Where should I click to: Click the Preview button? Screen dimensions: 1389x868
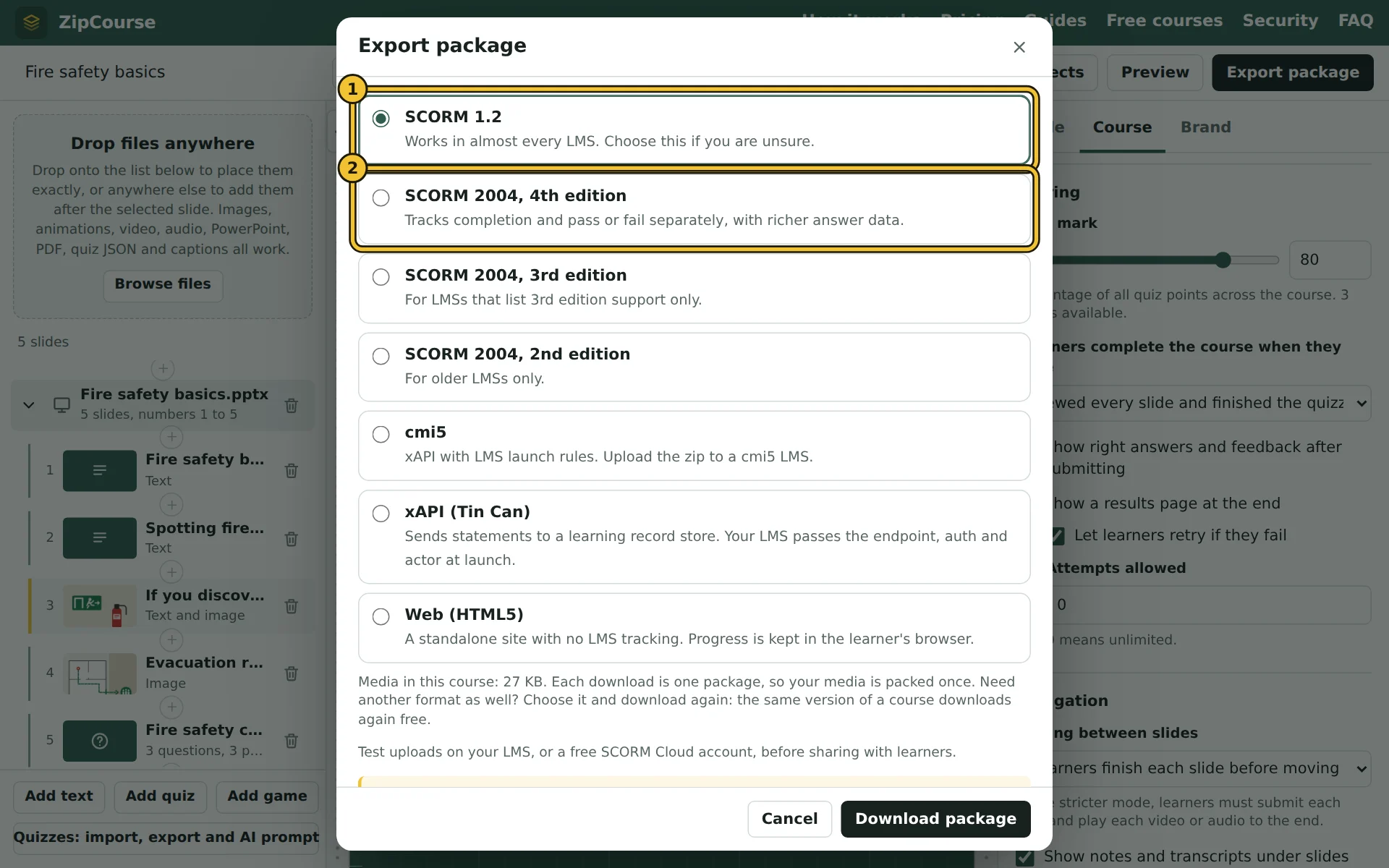(x=1155, y=72)
